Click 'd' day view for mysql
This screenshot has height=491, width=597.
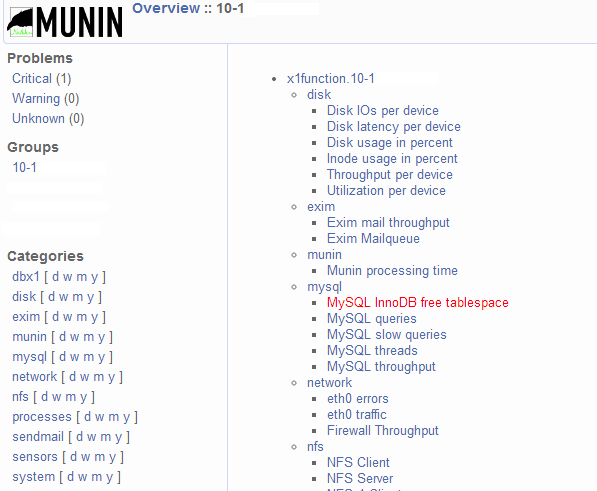62,357
